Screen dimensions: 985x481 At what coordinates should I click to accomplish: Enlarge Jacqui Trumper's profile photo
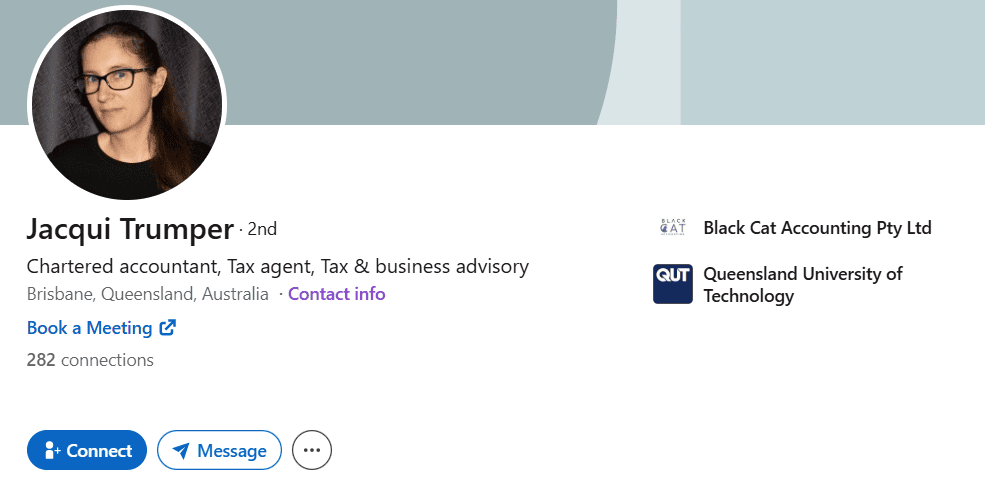click(127, 105)
